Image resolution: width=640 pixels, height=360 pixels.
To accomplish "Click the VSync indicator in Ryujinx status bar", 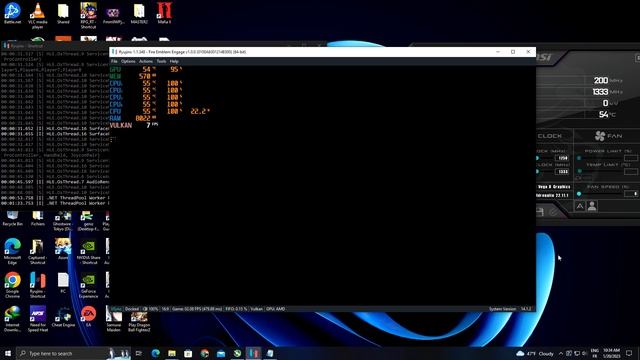I will point(116,309).
